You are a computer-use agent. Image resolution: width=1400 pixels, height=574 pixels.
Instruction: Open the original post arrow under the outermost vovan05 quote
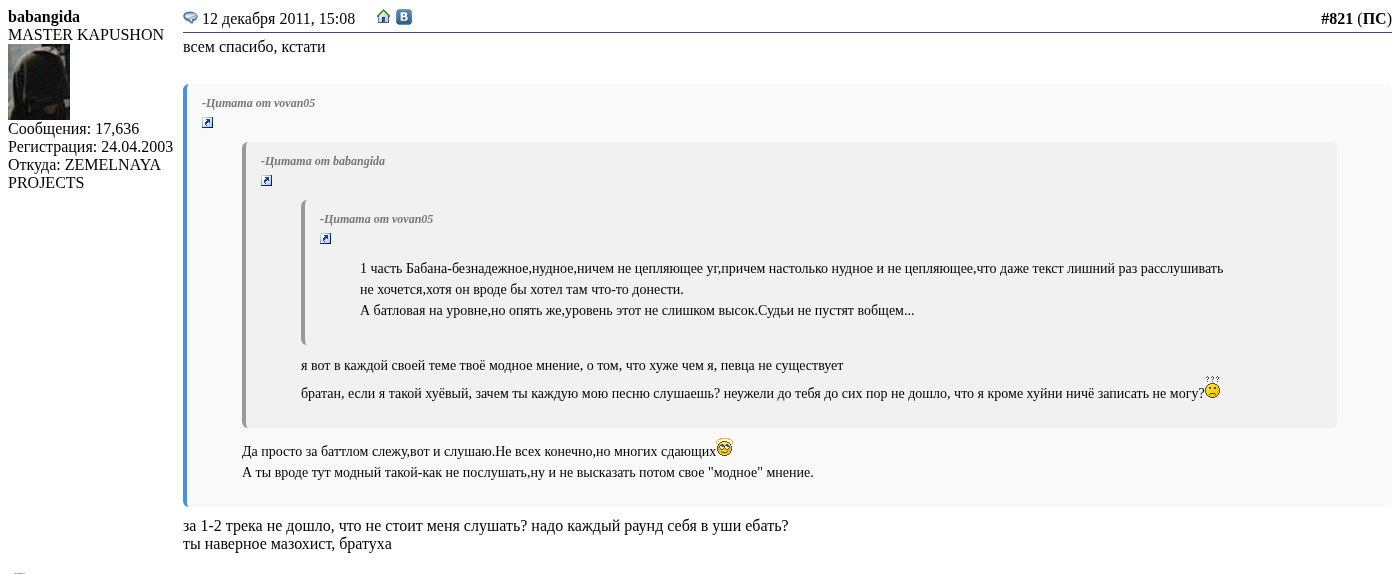click(208, 123)
